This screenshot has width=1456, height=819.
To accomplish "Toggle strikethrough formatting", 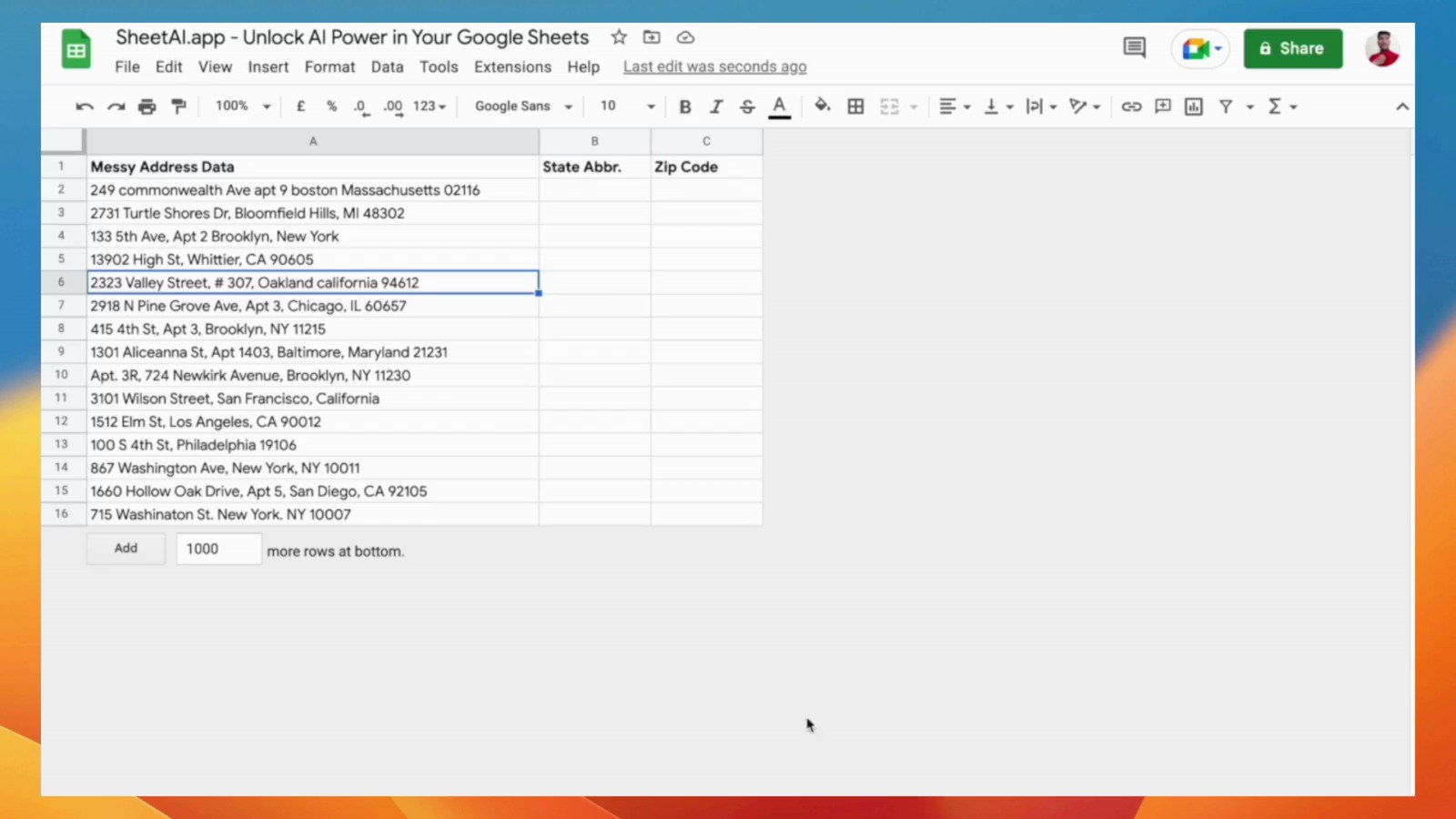I will point(746,106).
